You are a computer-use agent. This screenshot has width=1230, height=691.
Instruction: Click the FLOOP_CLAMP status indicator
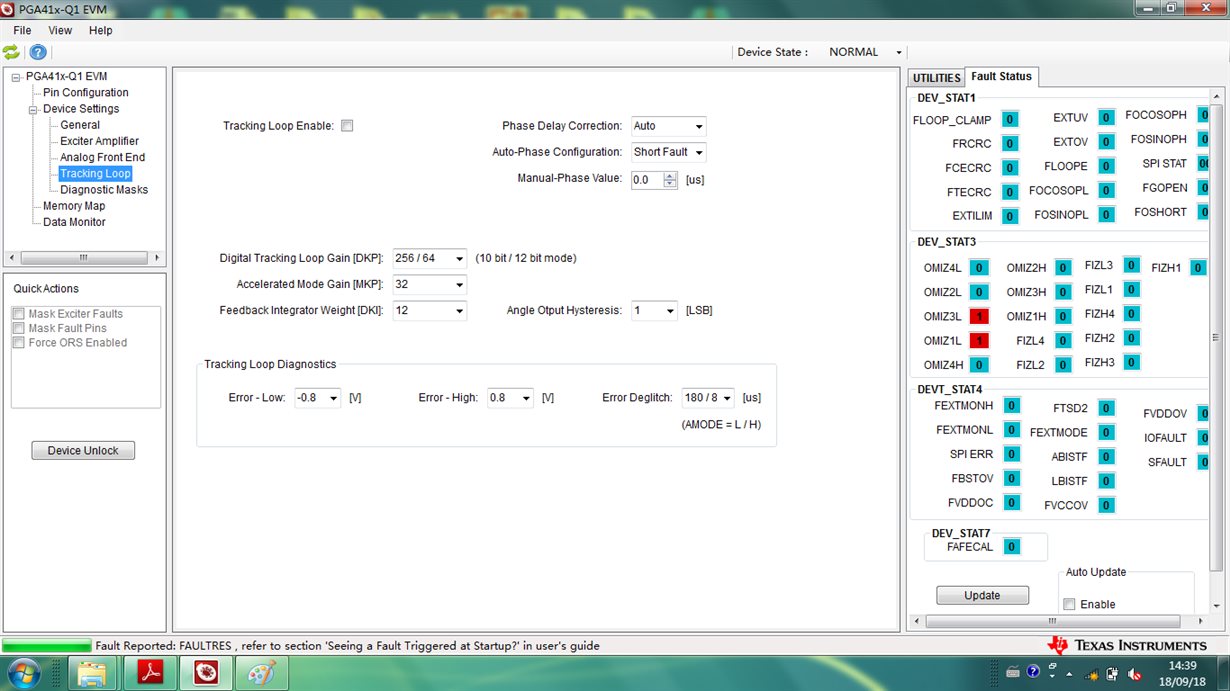[1010, 120]
